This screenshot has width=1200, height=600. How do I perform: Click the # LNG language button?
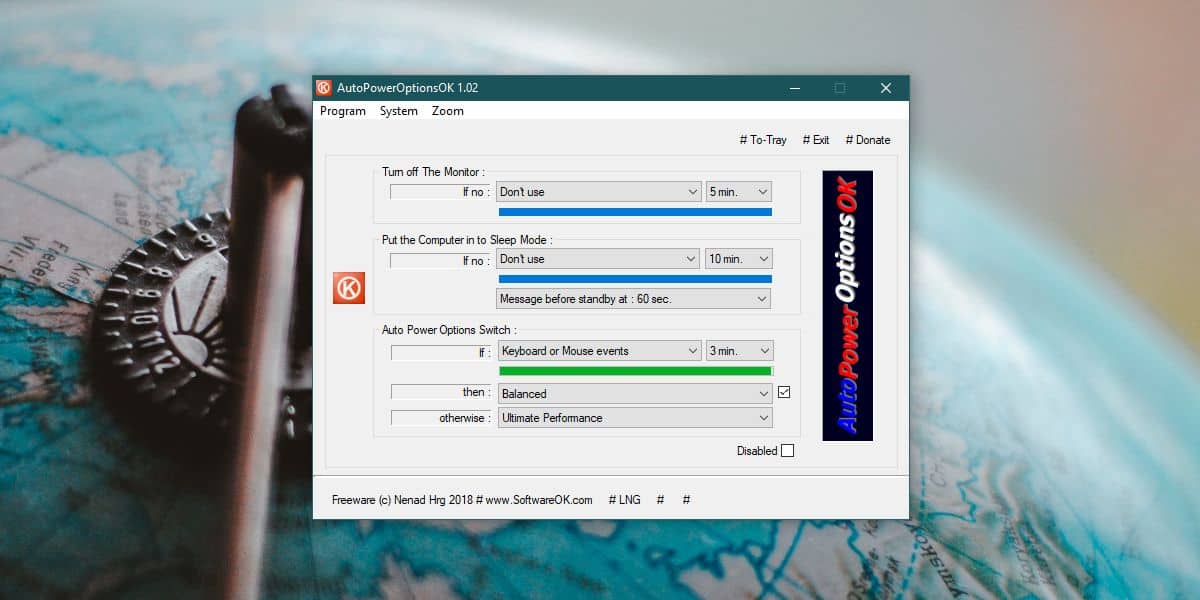click(624, 500)
